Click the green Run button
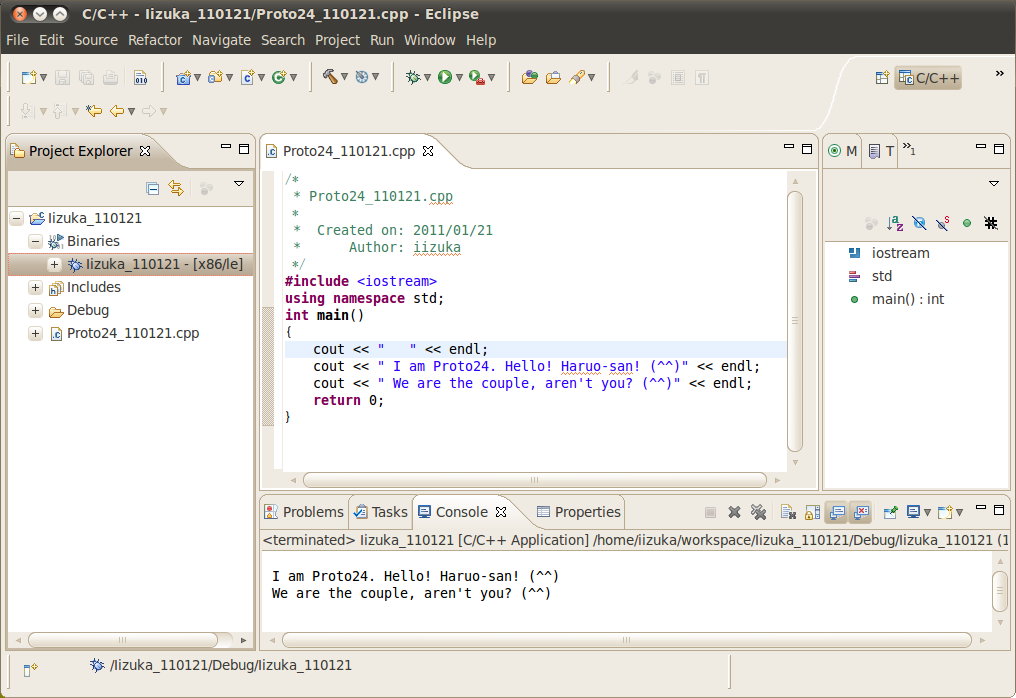This screenshot has height=698, width=1016. (x=444, y=78)
